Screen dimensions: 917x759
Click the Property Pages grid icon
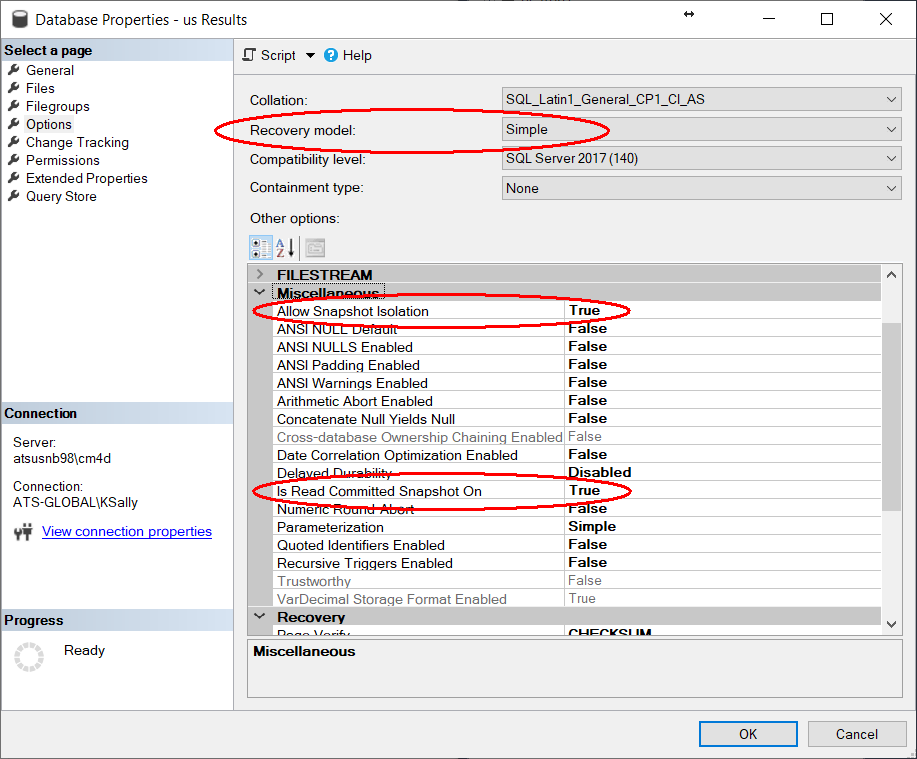pos(315,248)
